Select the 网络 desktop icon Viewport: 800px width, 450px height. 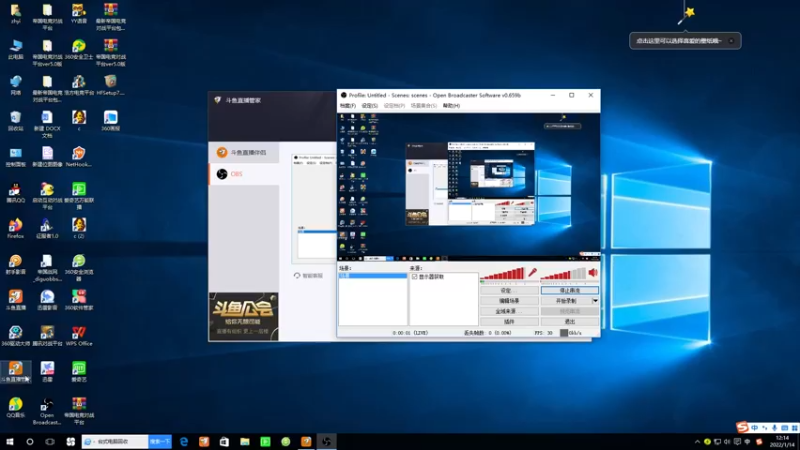click(15, 86)
